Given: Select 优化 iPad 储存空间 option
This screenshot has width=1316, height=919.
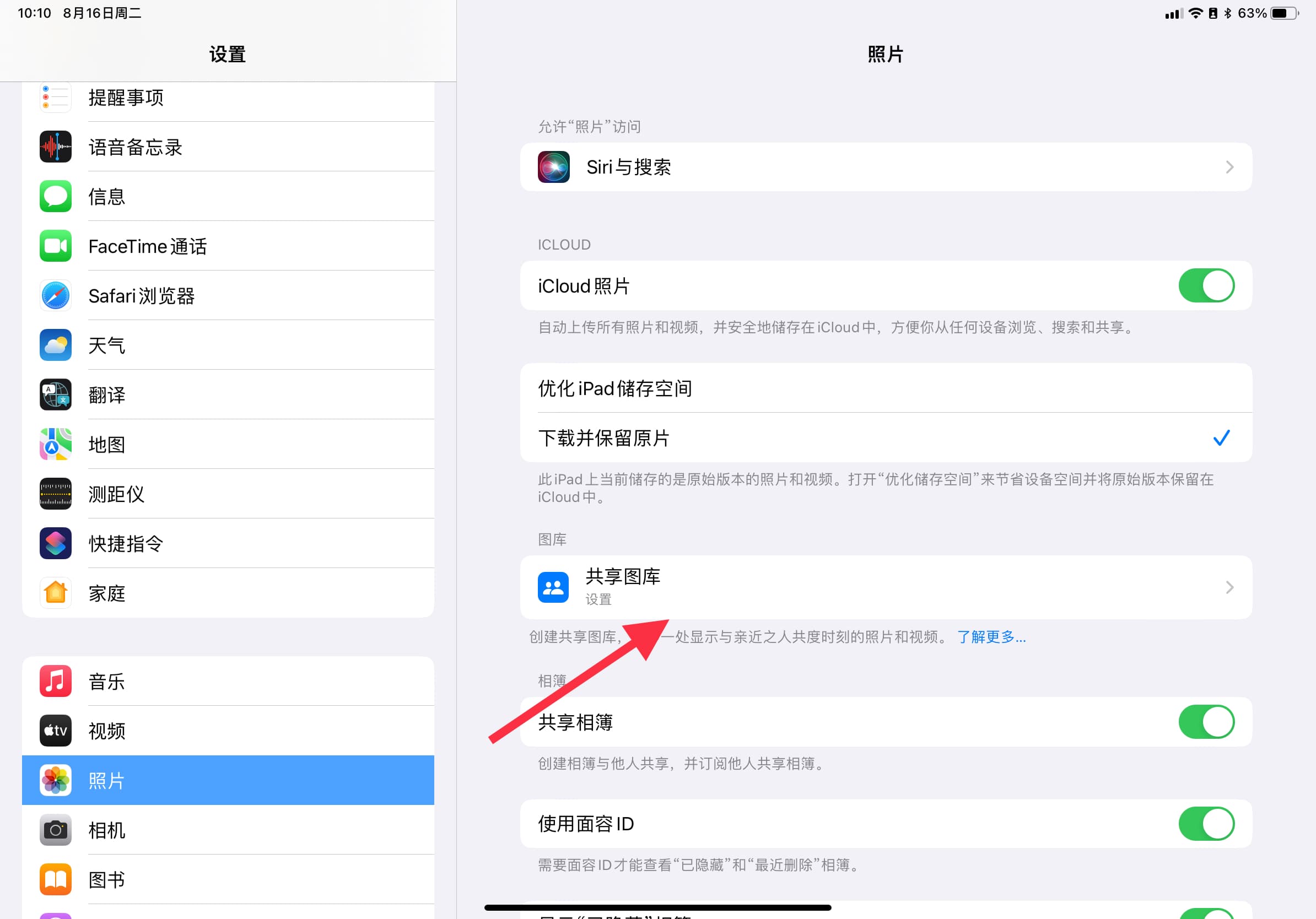Looking at the screenshot, I should pos(886,388).
